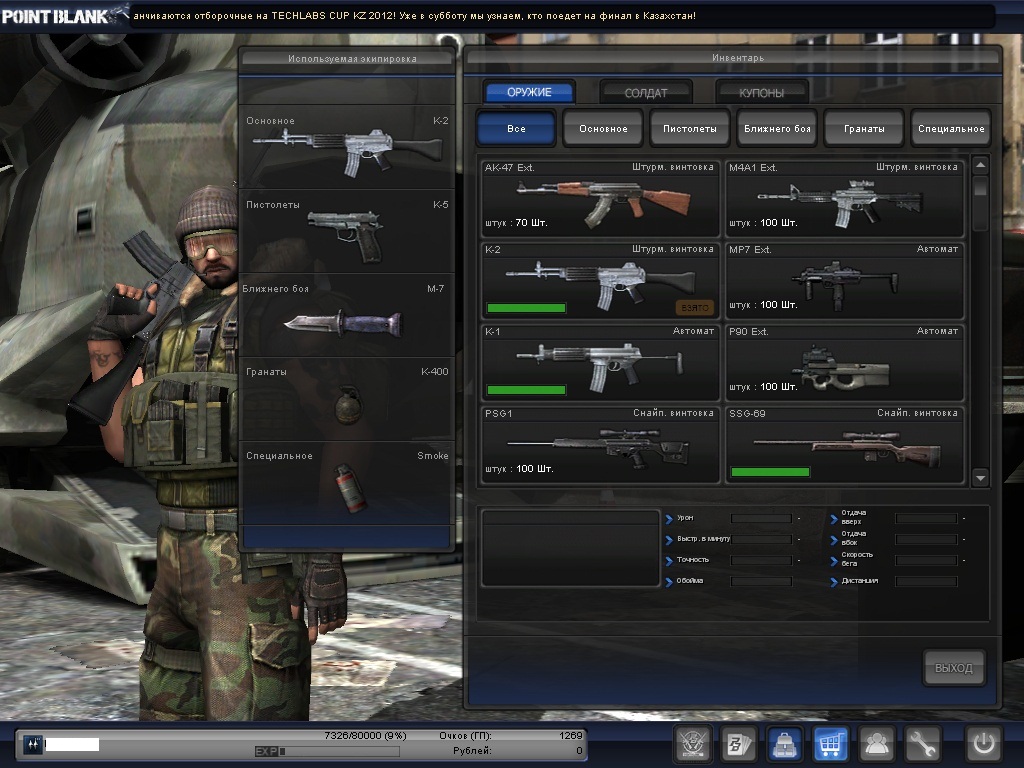The height and width of the screenshot is (768, 1024).
Task: Click the Point Blank logo
Action: (64, 14)
